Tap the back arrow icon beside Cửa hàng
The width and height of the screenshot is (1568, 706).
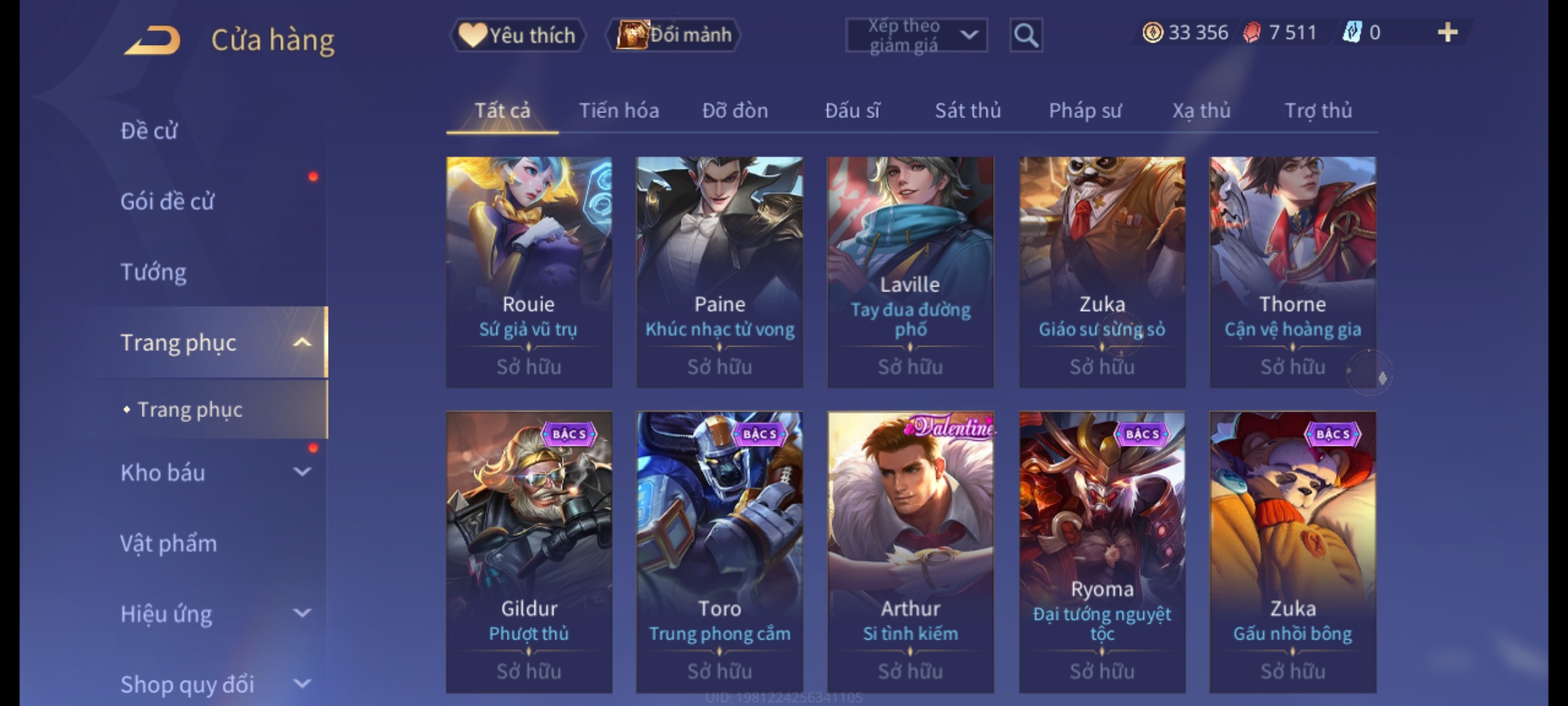click(154, 41)
